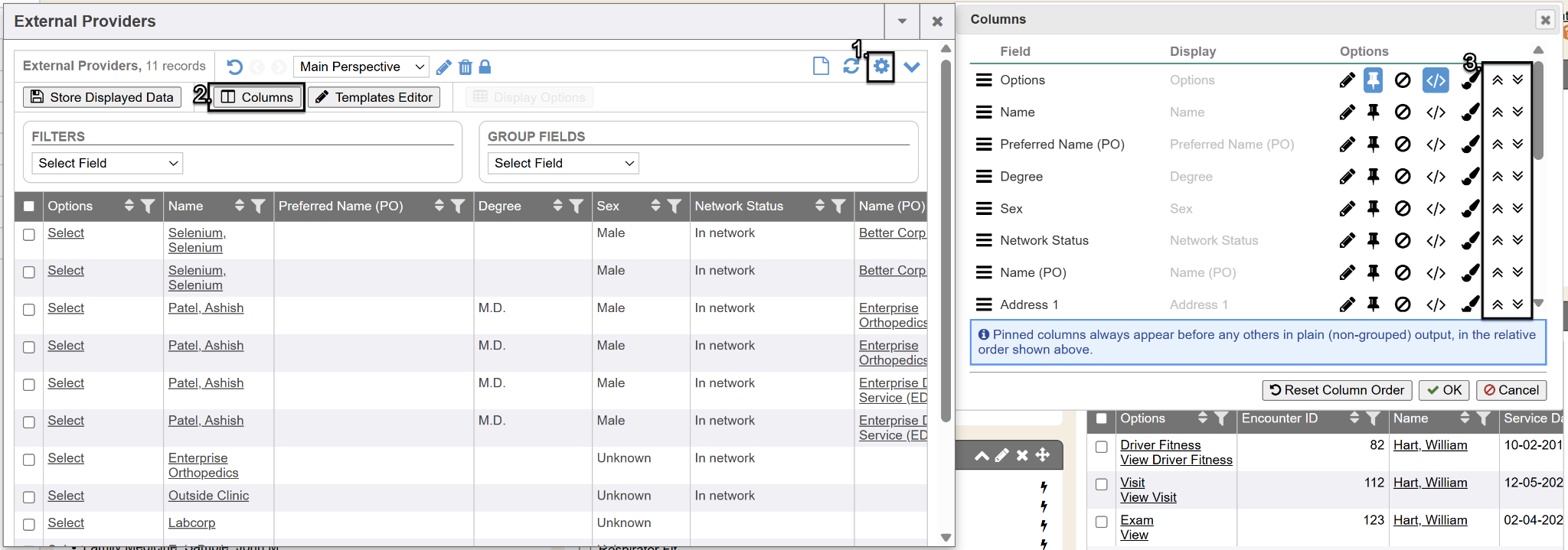Tick the checkbox for Labcorp row
Viewport: 1568px width, 550px height.
coord(29,524)
